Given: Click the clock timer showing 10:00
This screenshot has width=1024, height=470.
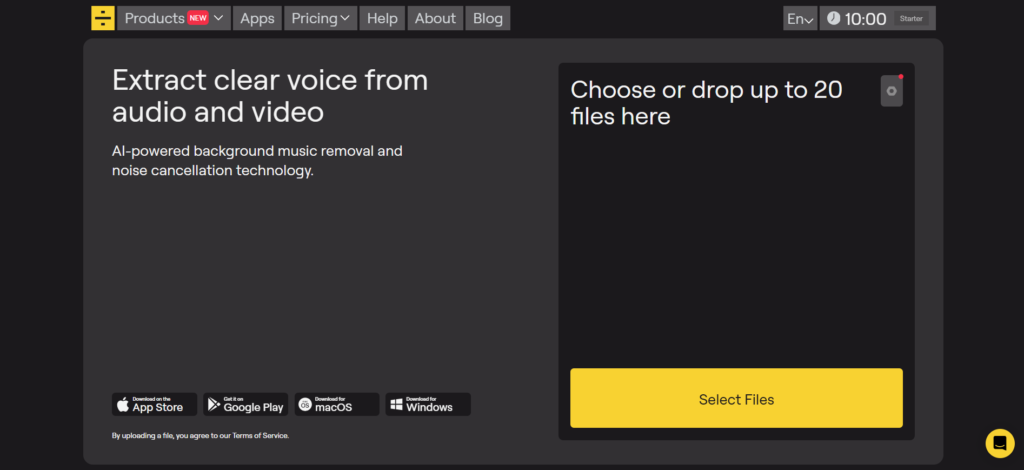Looking at the screenshot, I should pyautogui.click(x=857, y=19).
